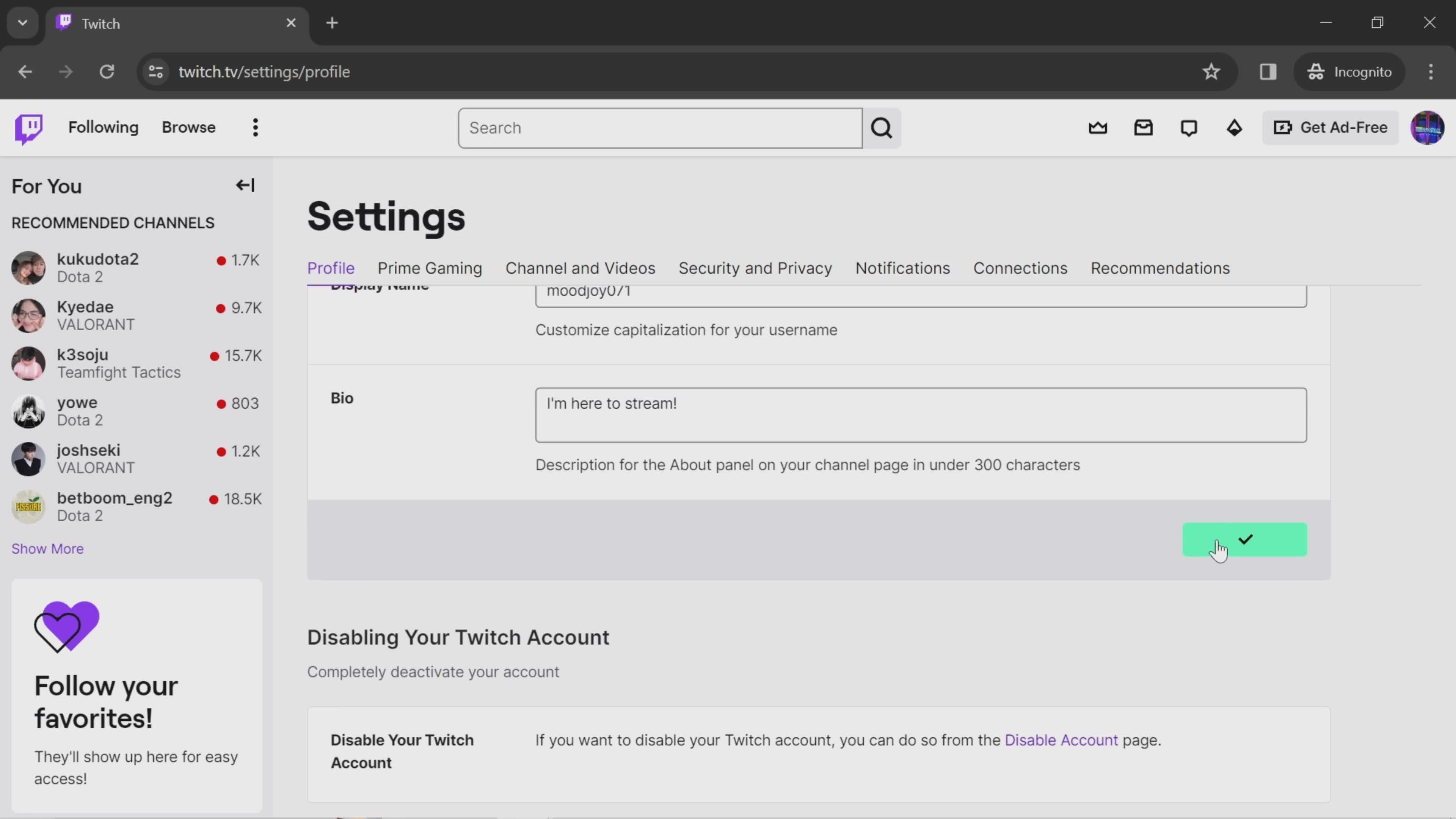Open Chrome three-dot menu
Image resolution: width=1456 pixels, height=819 pixels.
(x=1431, y=72)
